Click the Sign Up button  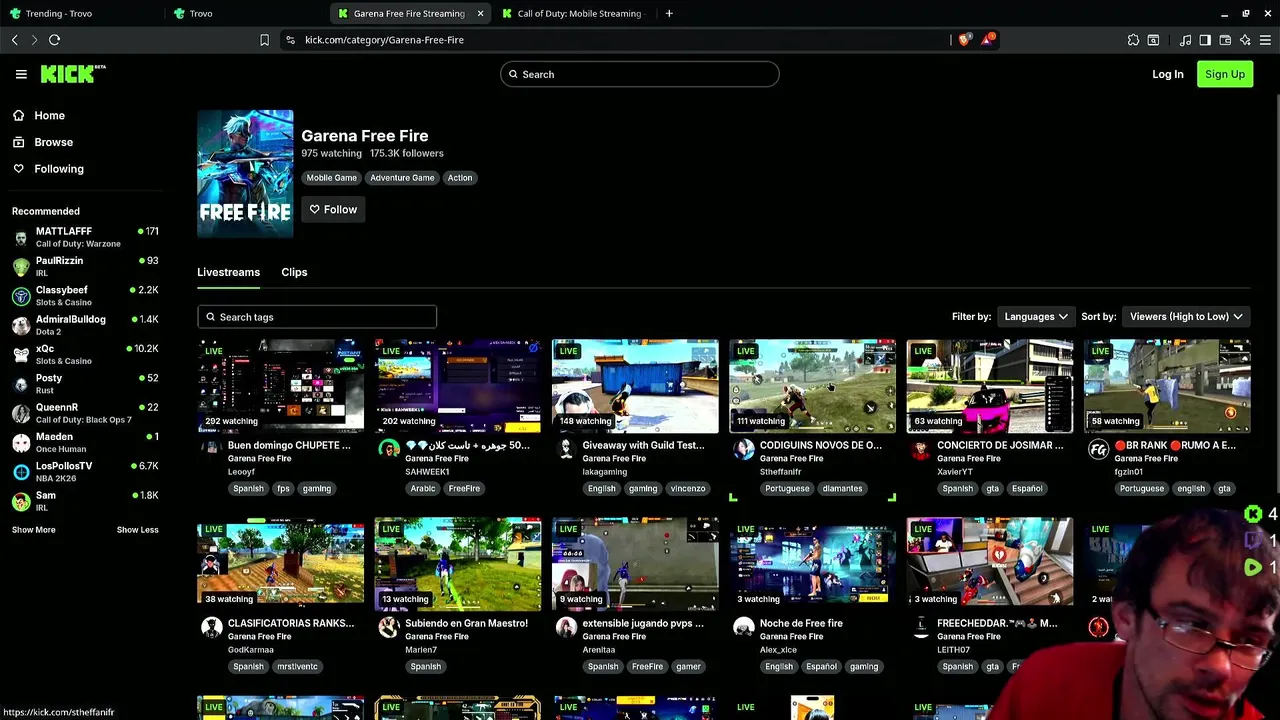1225,74
